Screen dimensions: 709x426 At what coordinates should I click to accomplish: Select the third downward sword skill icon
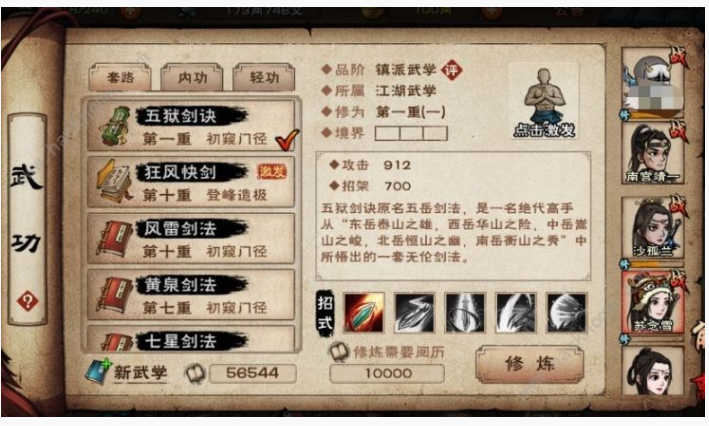pos(465,312)
